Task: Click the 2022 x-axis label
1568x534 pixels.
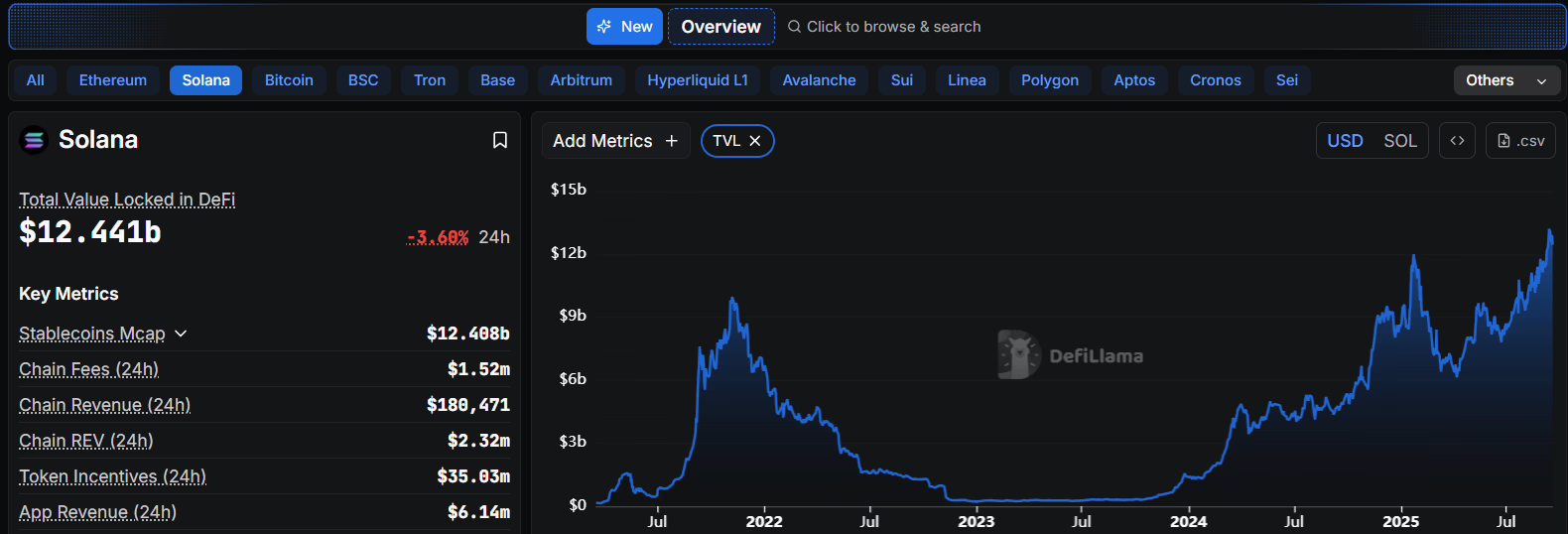Action: click(764, 521)
